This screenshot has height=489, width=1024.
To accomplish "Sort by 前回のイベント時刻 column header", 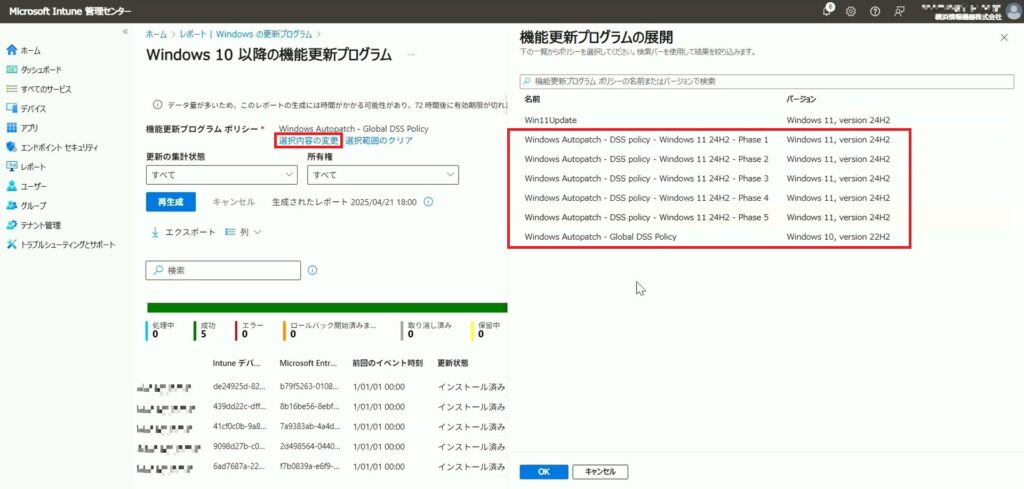I will click(x=387, y=363).
